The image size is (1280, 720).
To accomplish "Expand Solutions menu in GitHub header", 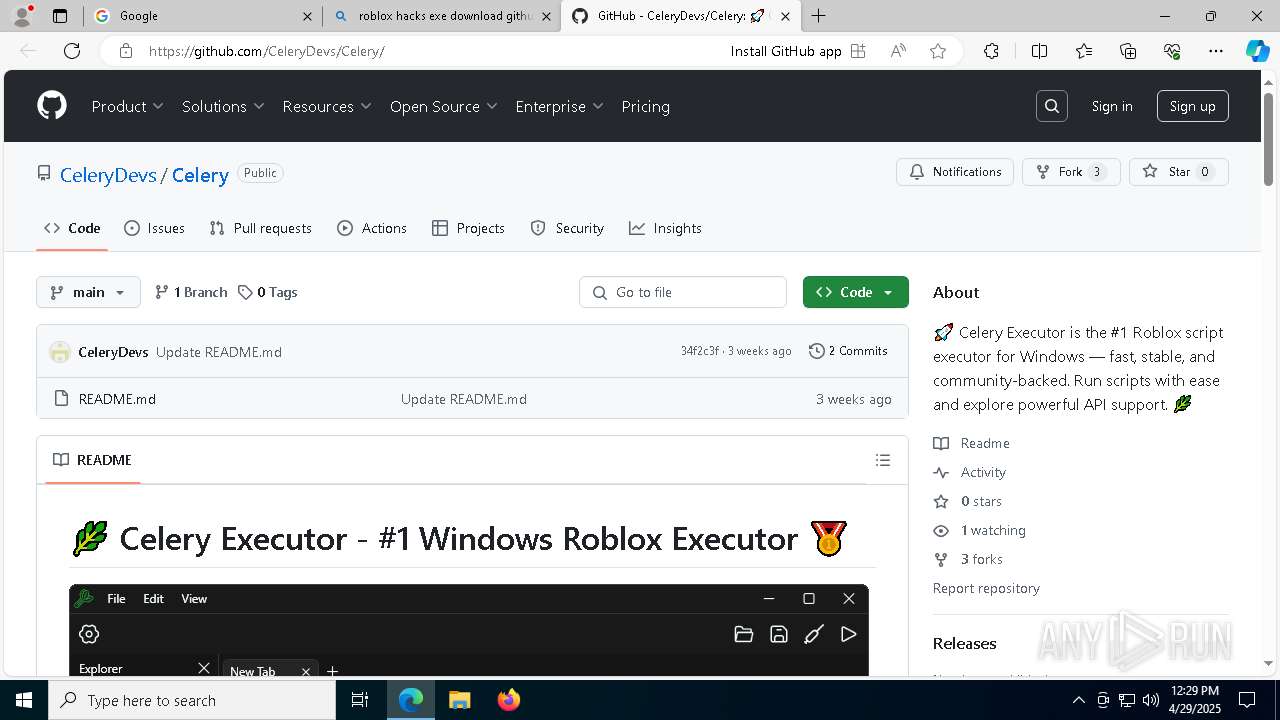I will pos(223,106).
